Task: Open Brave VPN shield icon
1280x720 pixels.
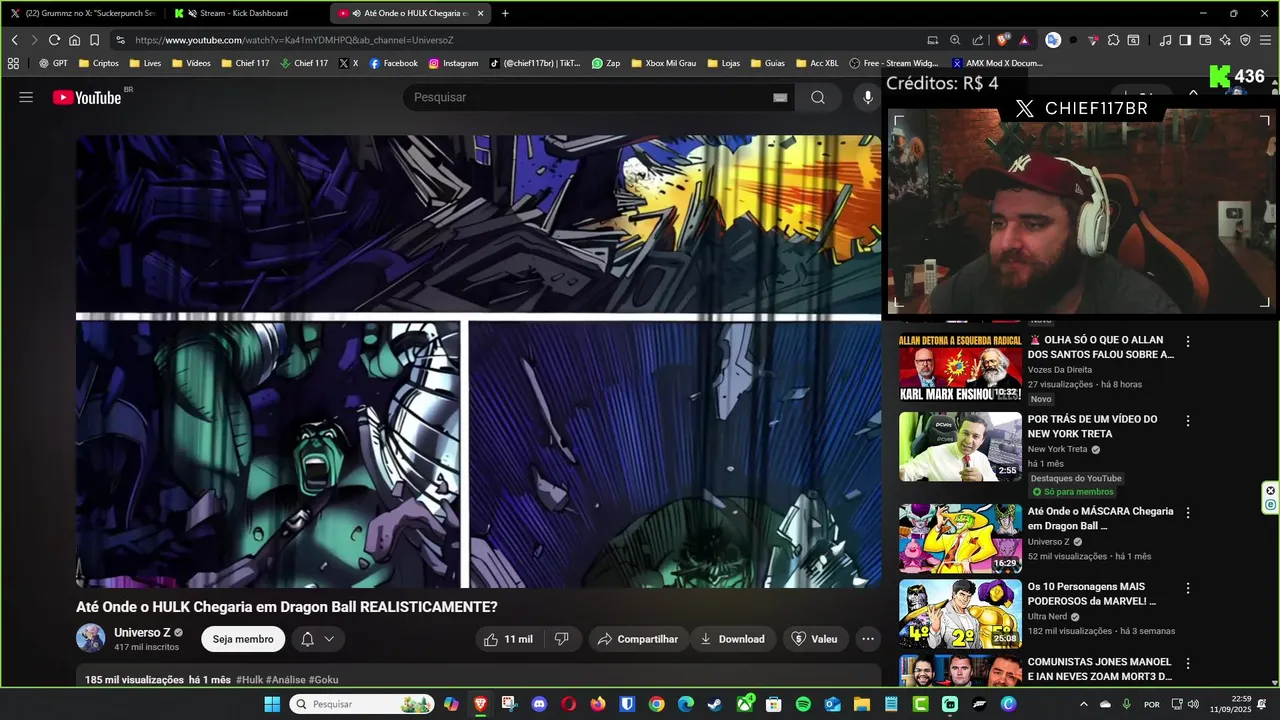Action: (x=1245, y=40)
